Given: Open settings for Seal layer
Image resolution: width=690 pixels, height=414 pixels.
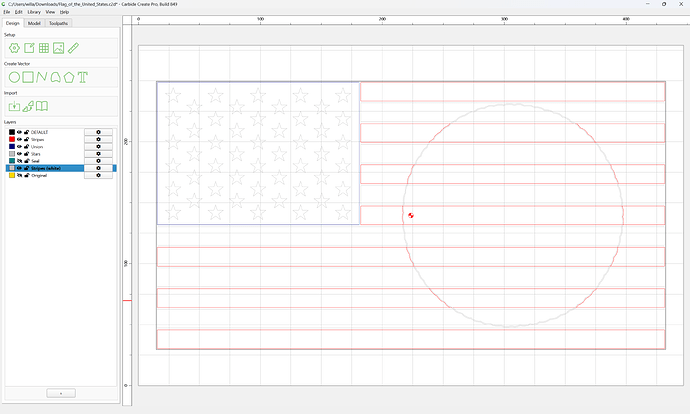Looking at the screenshot, I should [98, 161].
